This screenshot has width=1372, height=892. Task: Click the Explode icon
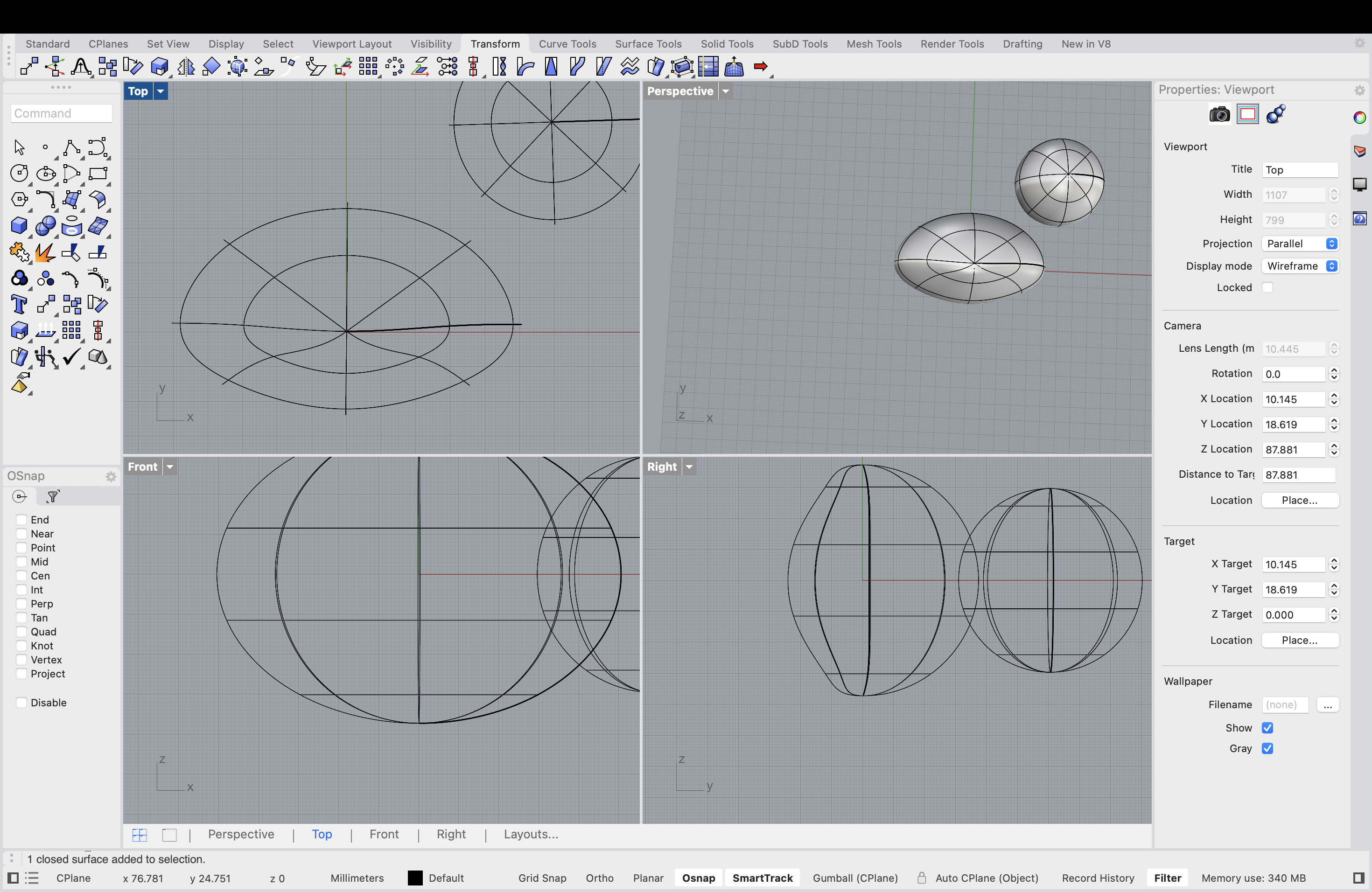point(46,252)
